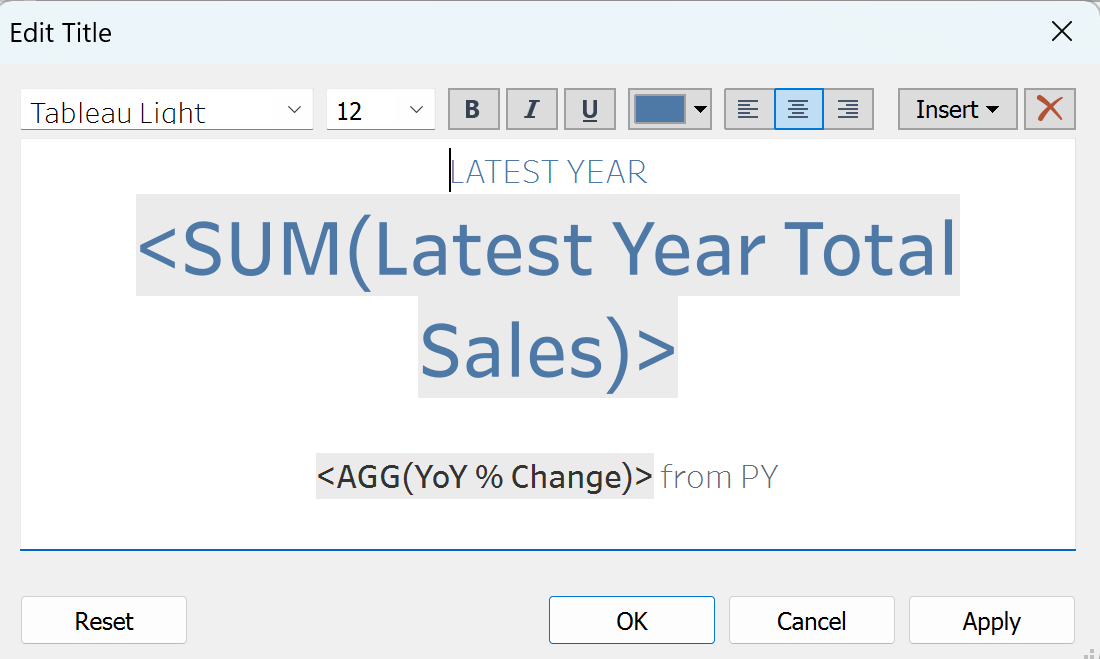Reset the title to default

pos(104,621)
